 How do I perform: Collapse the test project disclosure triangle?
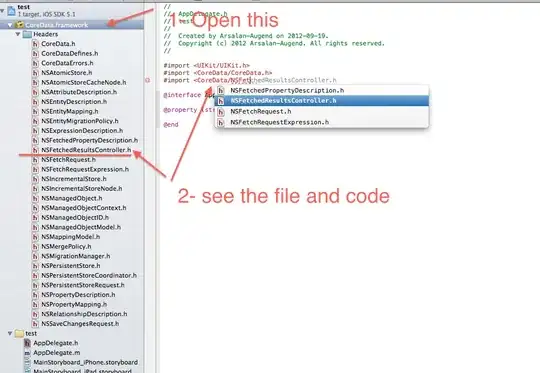click(x=2, y=11)
